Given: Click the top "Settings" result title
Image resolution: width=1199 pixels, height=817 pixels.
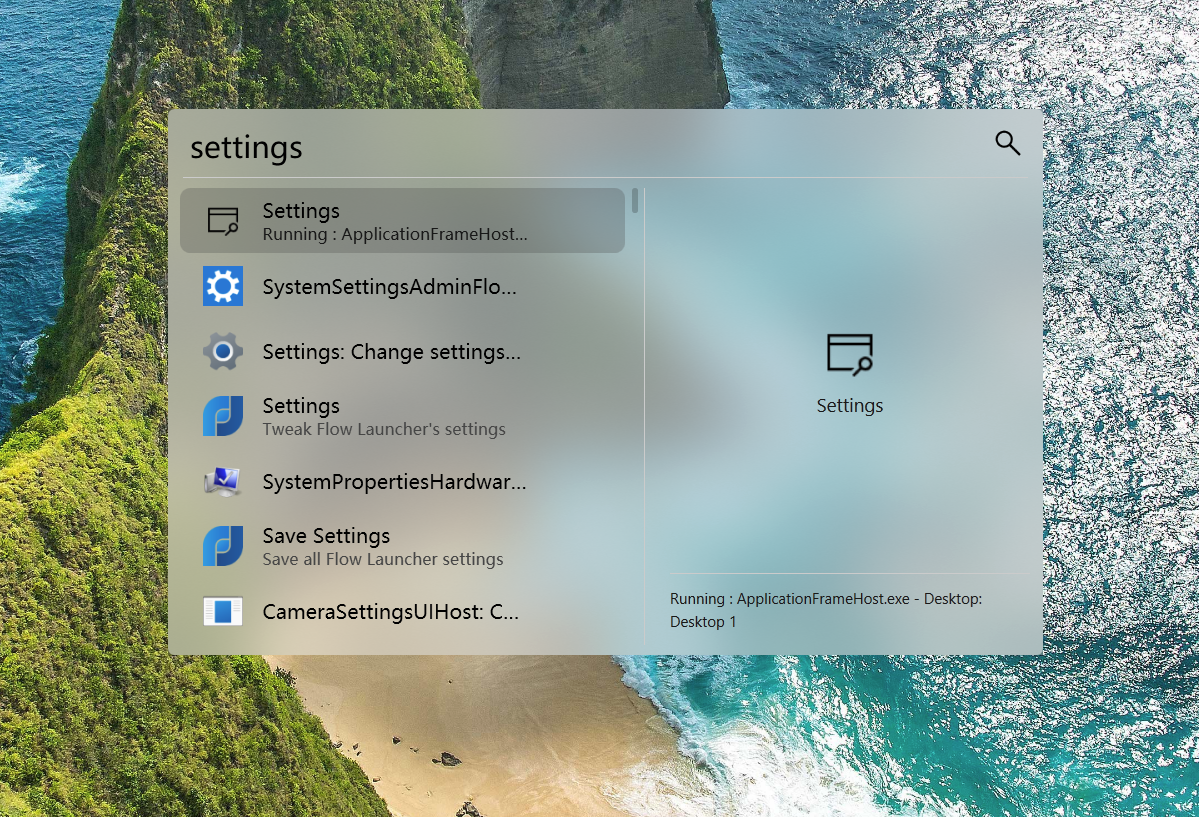Looking at the screenshot, I should tap(301, 211).
